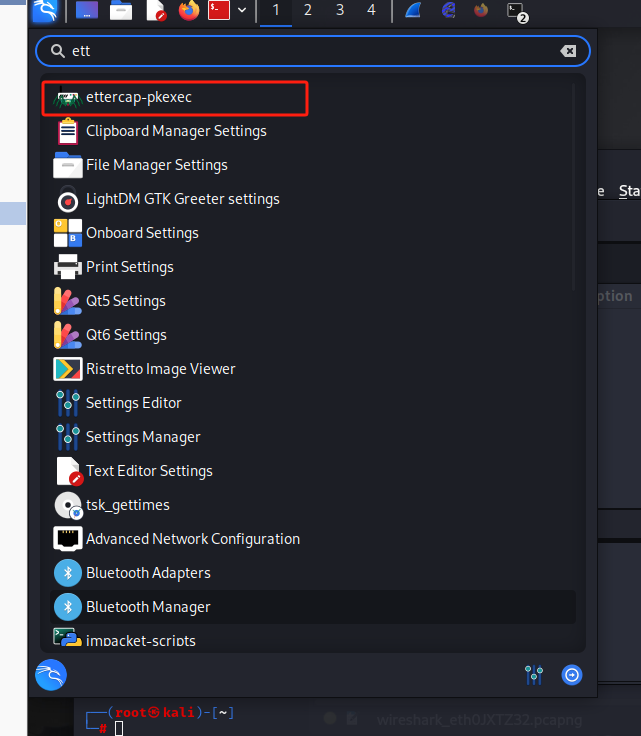Click the Bluetooth Adapters icon

pos(68,573)
